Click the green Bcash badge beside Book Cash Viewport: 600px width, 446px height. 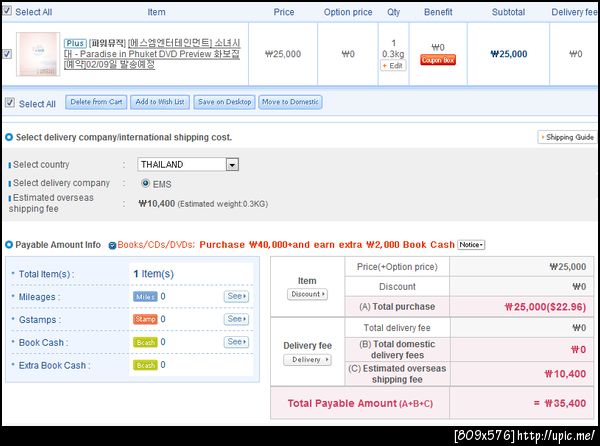pyautogui.click(x=145, y=342)
